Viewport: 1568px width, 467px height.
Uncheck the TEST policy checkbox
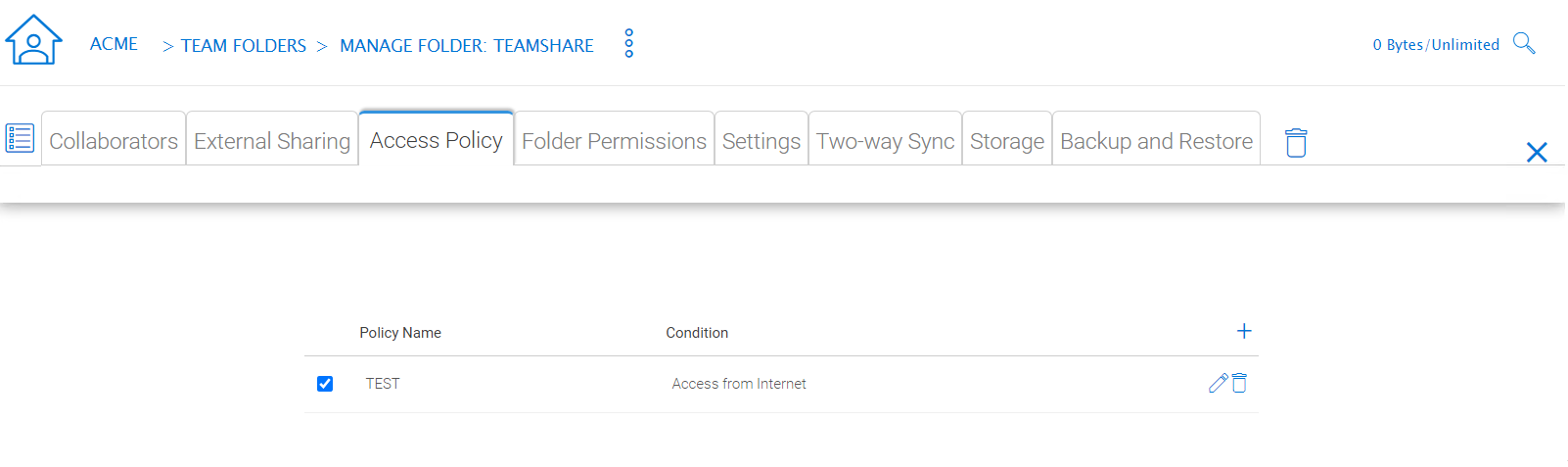325,384
